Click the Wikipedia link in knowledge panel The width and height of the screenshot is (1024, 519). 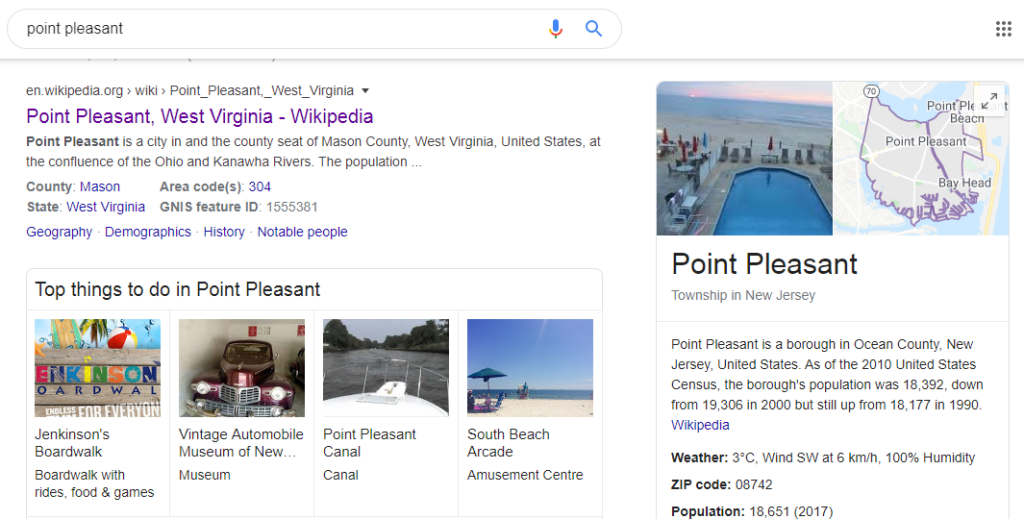pos(700,425)
